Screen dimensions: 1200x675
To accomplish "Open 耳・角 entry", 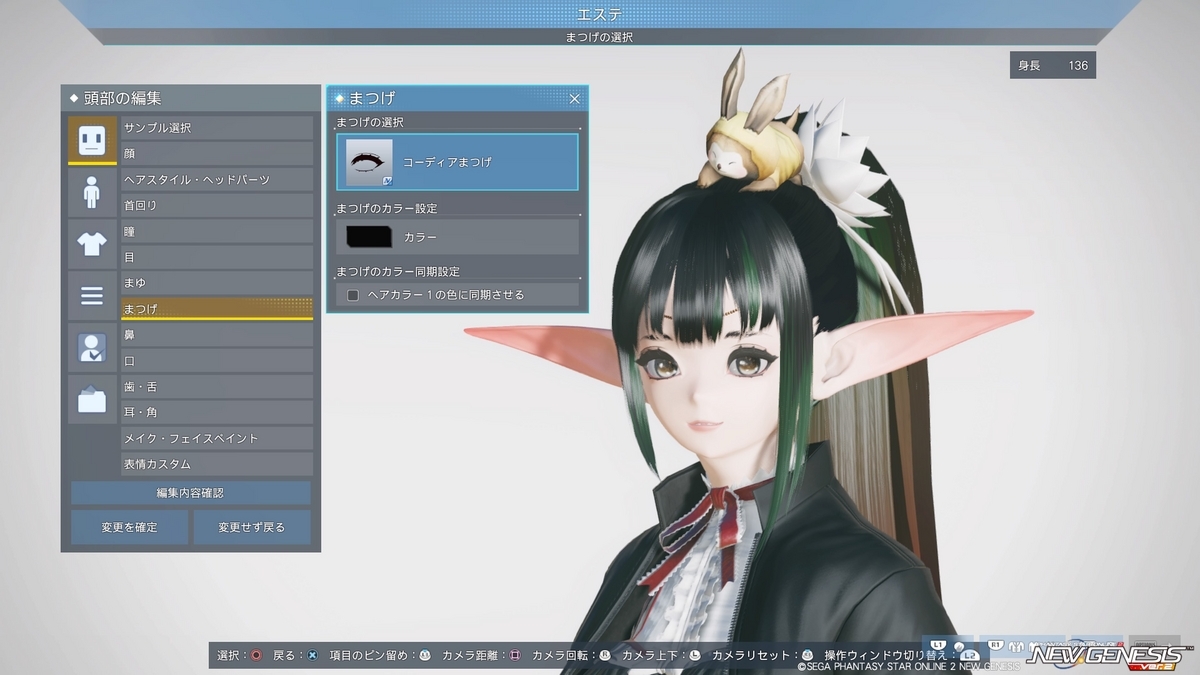I will 217,412.
